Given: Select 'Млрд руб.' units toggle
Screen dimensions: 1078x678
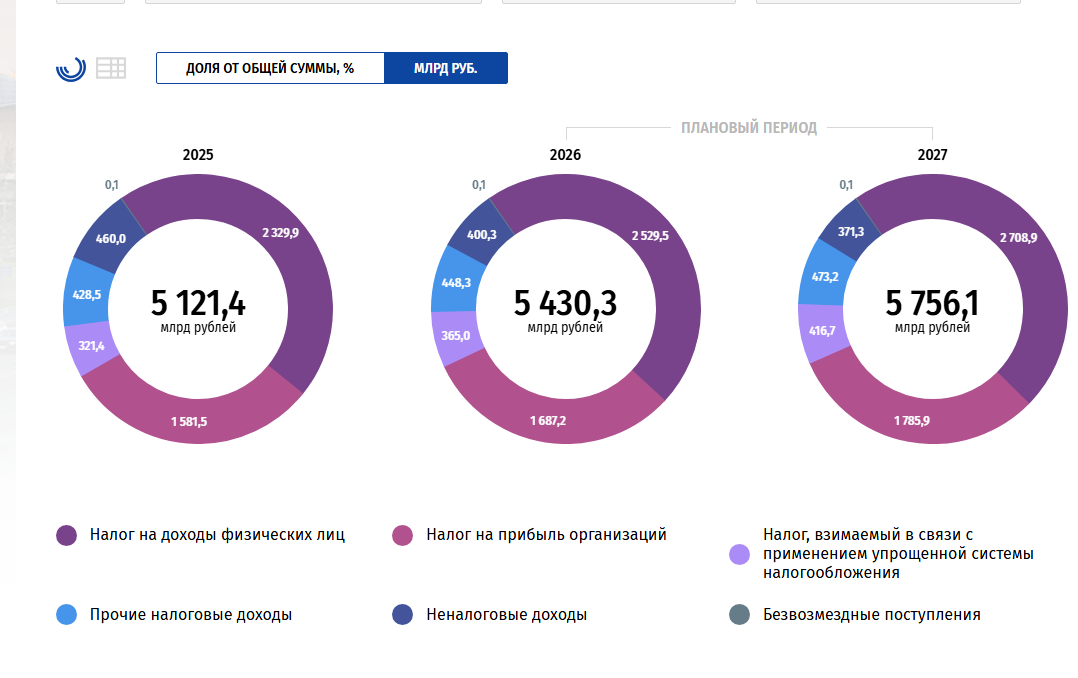Looking at the screenshot, I should click(x=446, y=68).
